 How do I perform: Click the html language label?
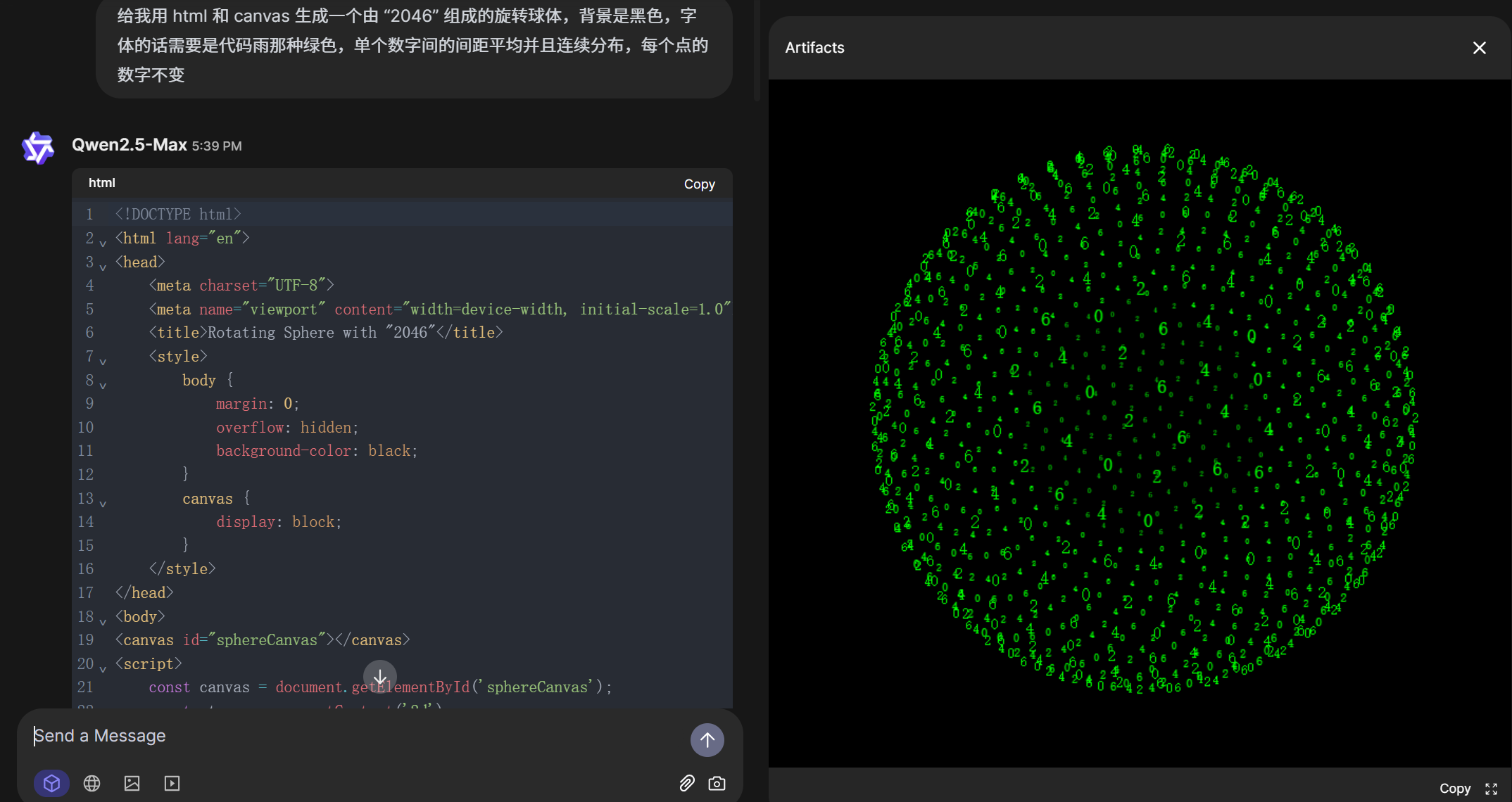tap(102, 183)
